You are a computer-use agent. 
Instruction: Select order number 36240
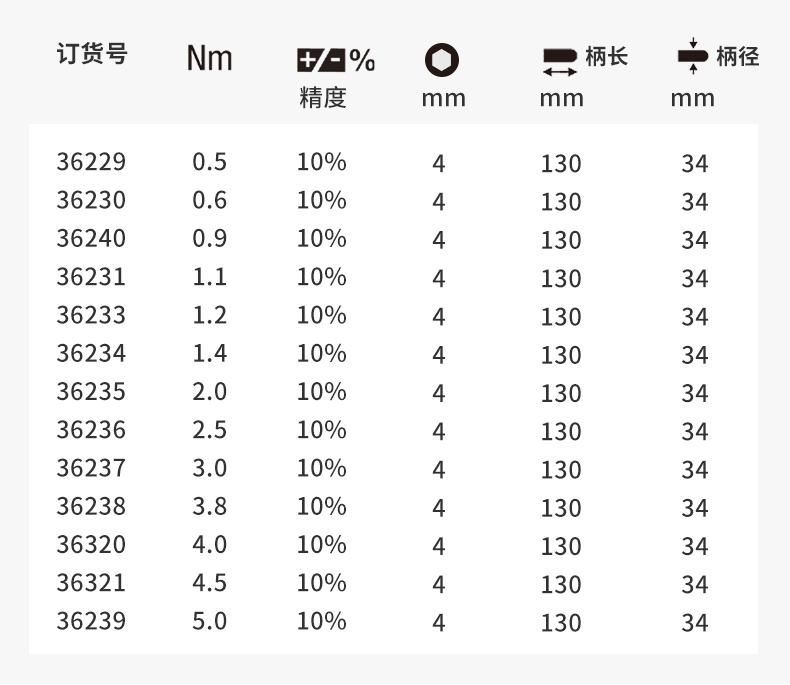(92, 239)
